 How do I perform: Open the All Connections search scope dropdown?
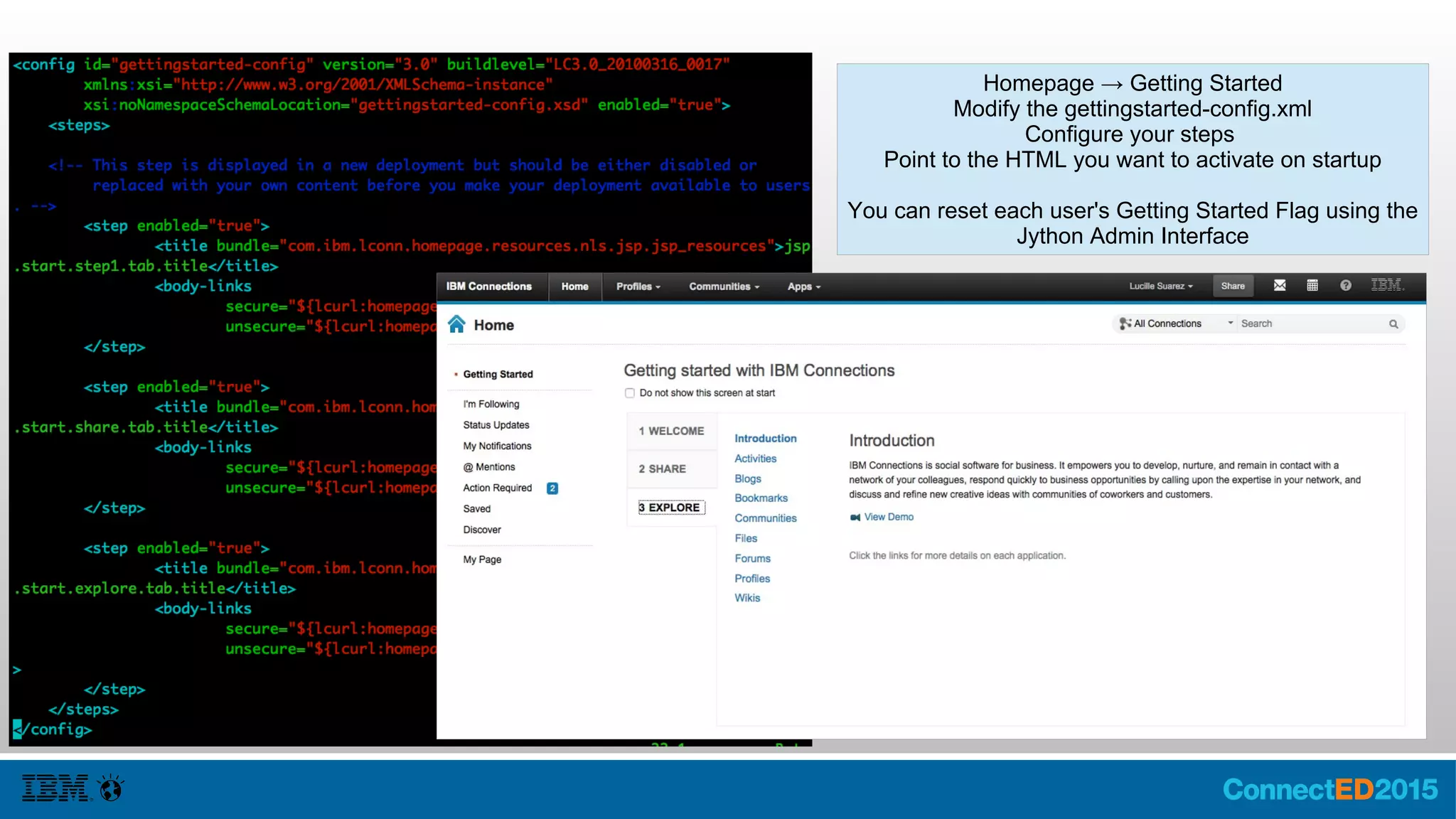click(1176, 323)
